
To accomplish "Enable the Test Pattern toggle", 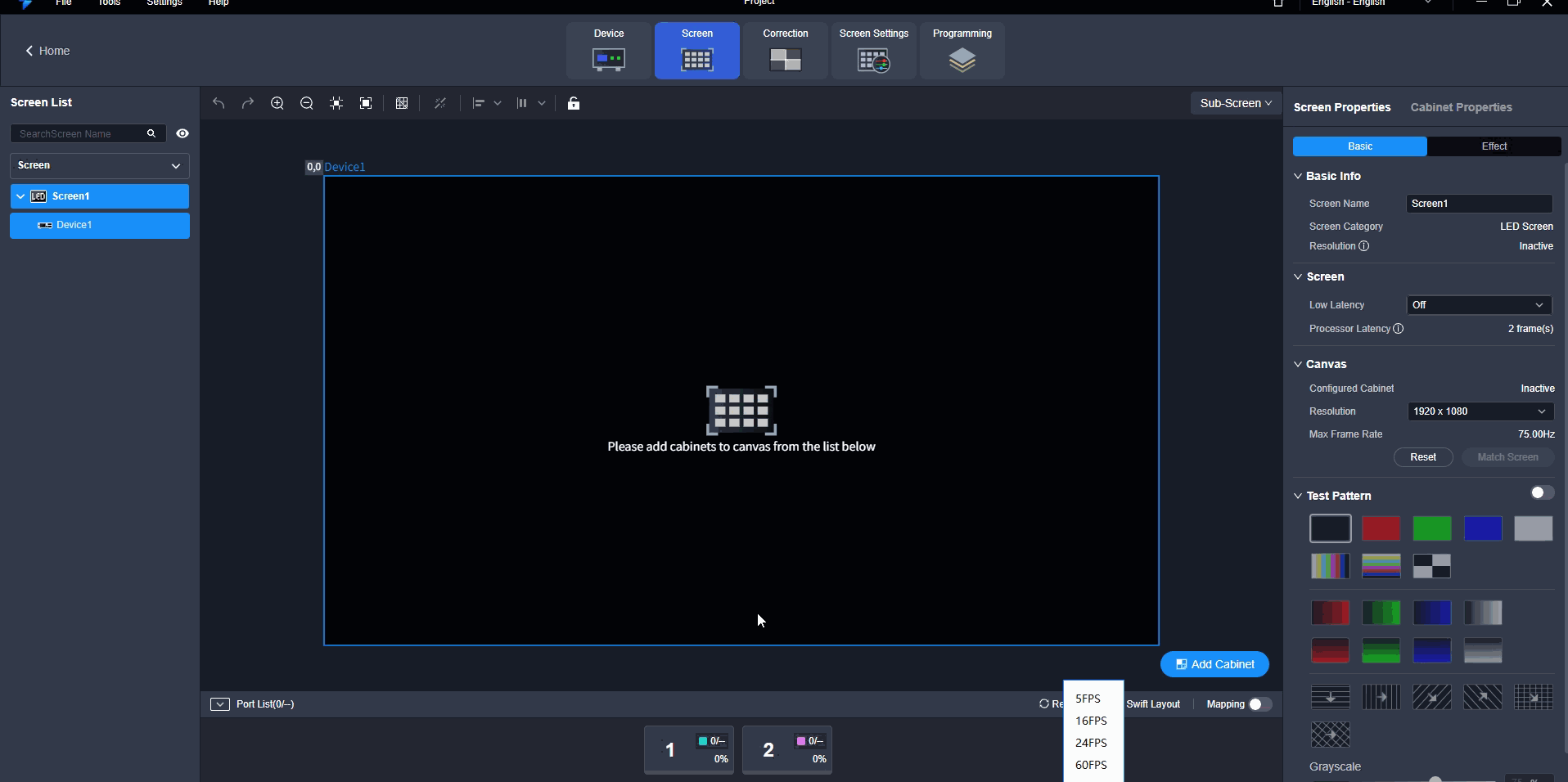I will [x=1542, y=492].
